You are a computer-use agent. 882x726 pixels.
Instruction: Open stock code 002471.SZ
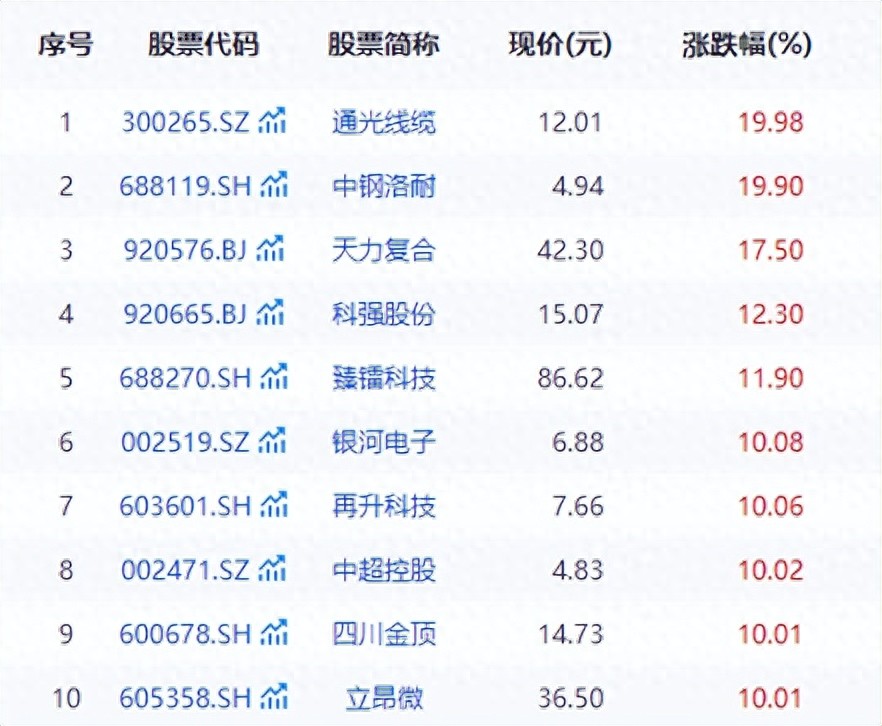tap(185, 571)
